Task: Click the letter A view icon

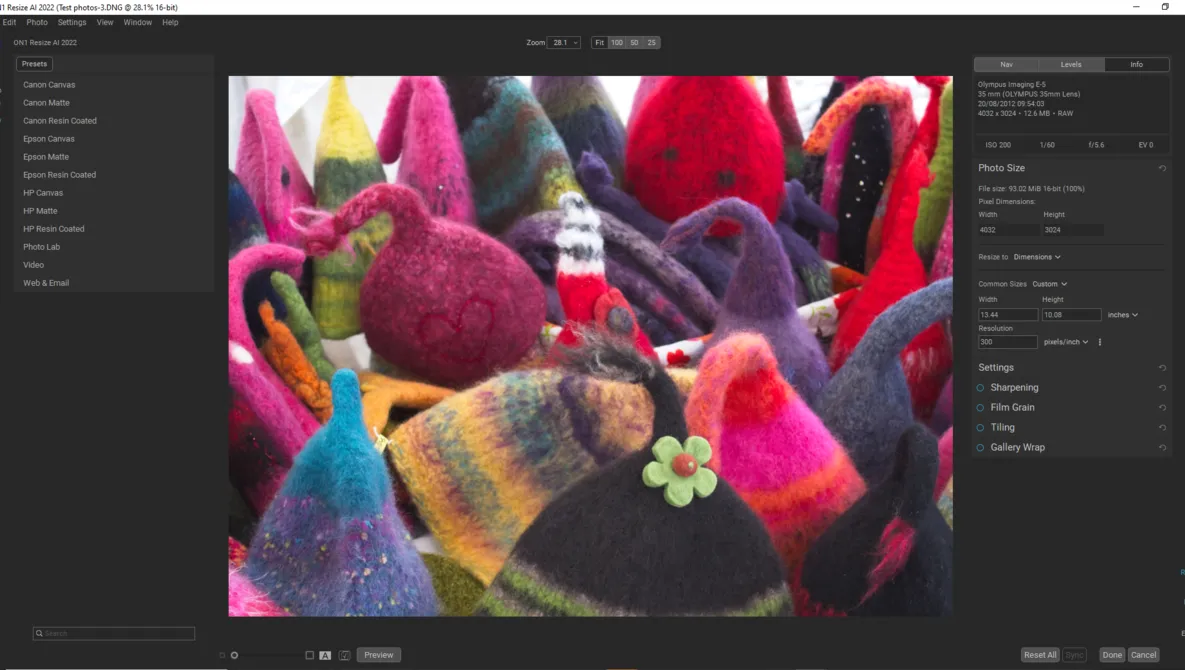Action: 325,656
